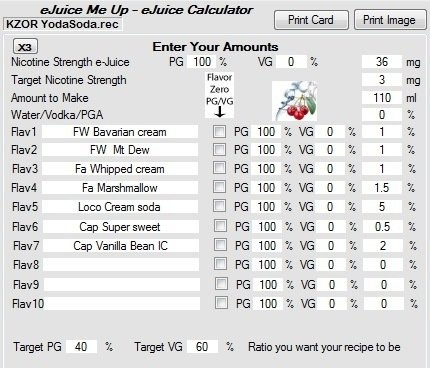
Task: Click the FW Bavarian cream name field
Action: 120,132
